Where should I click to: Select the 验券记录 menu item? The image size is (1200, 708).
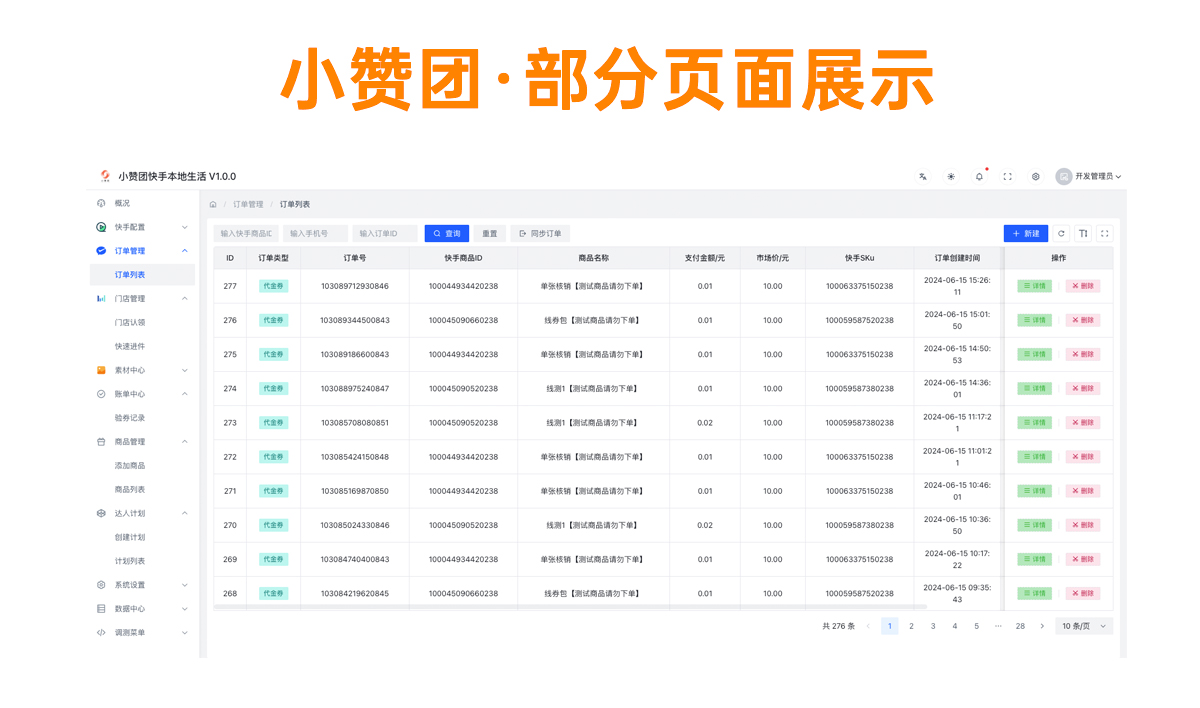[130, 418]
